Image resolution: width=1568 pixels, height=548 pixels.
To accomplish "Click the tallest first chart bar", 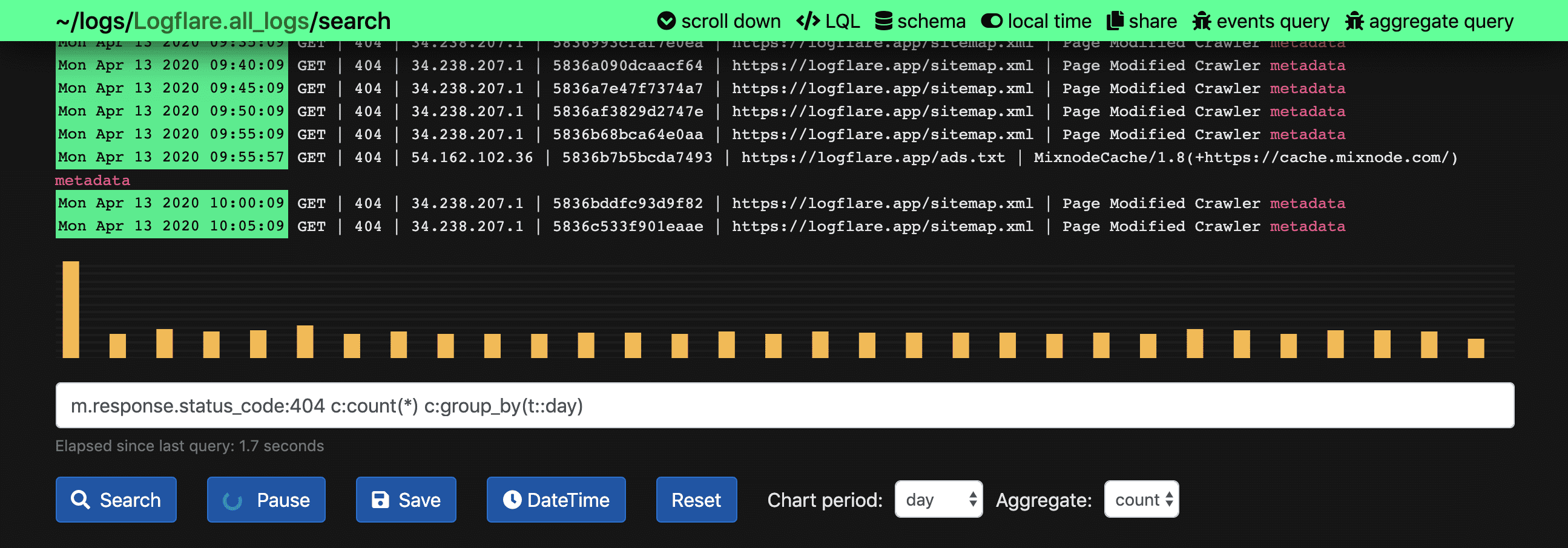I will click(71, 310).
